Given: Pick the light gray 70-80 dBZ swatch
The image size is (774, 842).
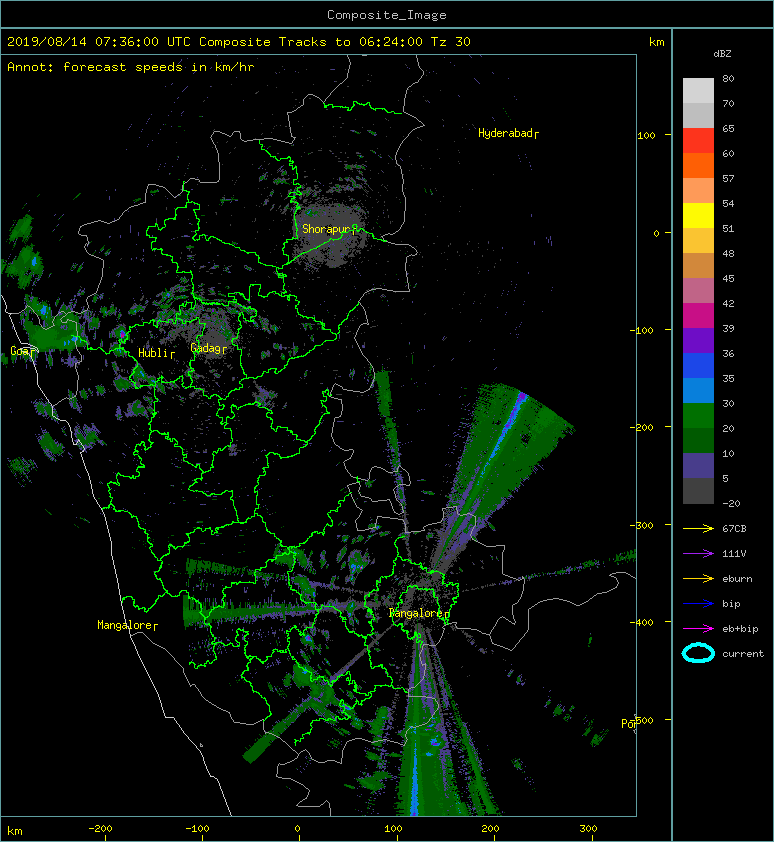Looking at the screenshot, I should coord(698,90).
